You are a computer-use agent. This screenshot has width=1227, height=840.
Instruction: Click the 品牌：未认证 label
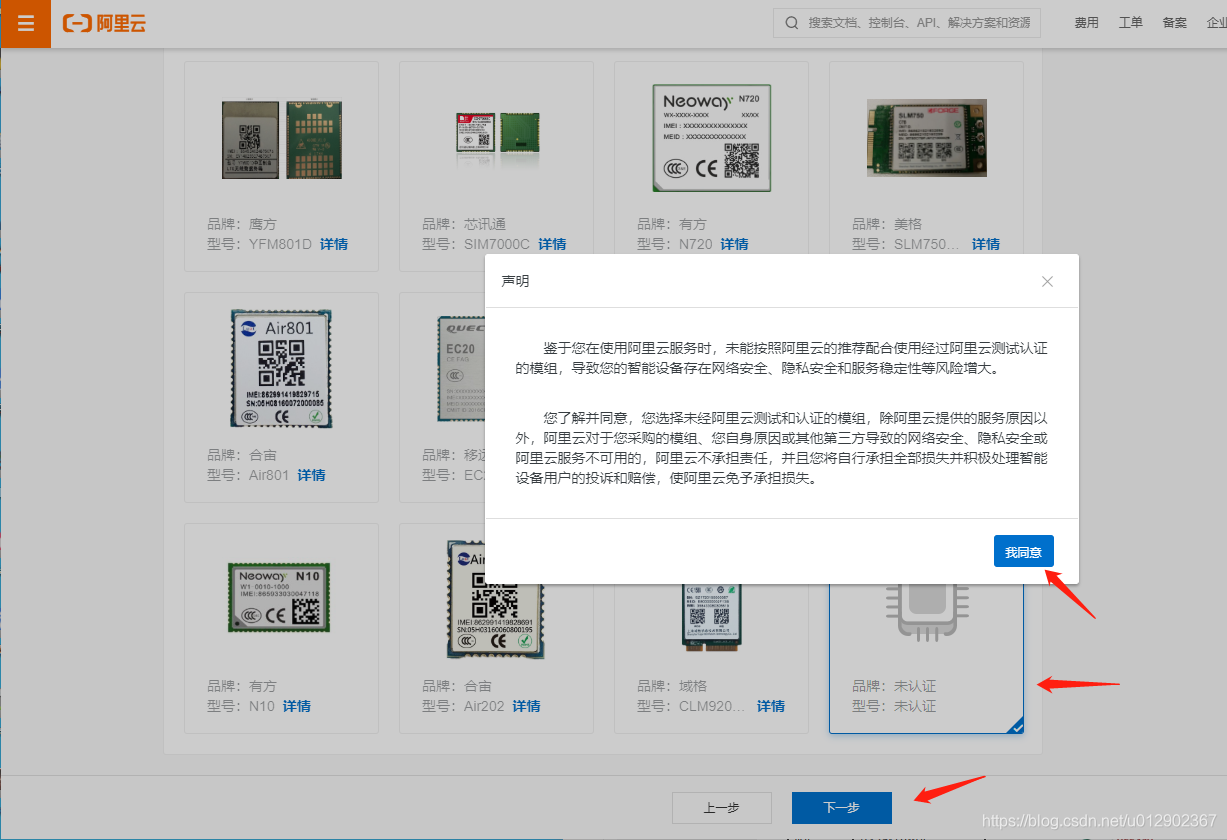point(894,686)
